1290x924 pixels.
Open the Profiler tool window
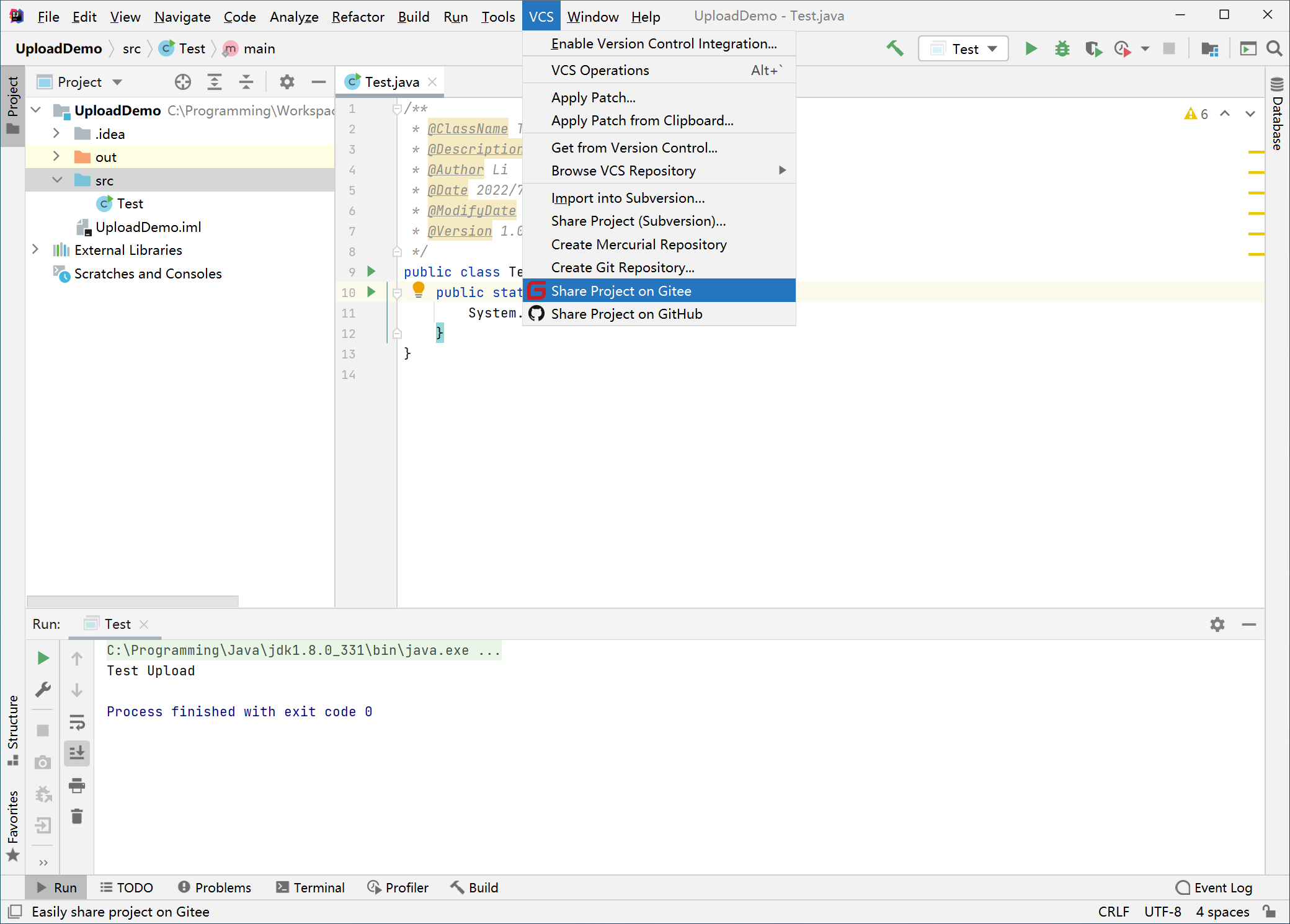pos(398,887)
